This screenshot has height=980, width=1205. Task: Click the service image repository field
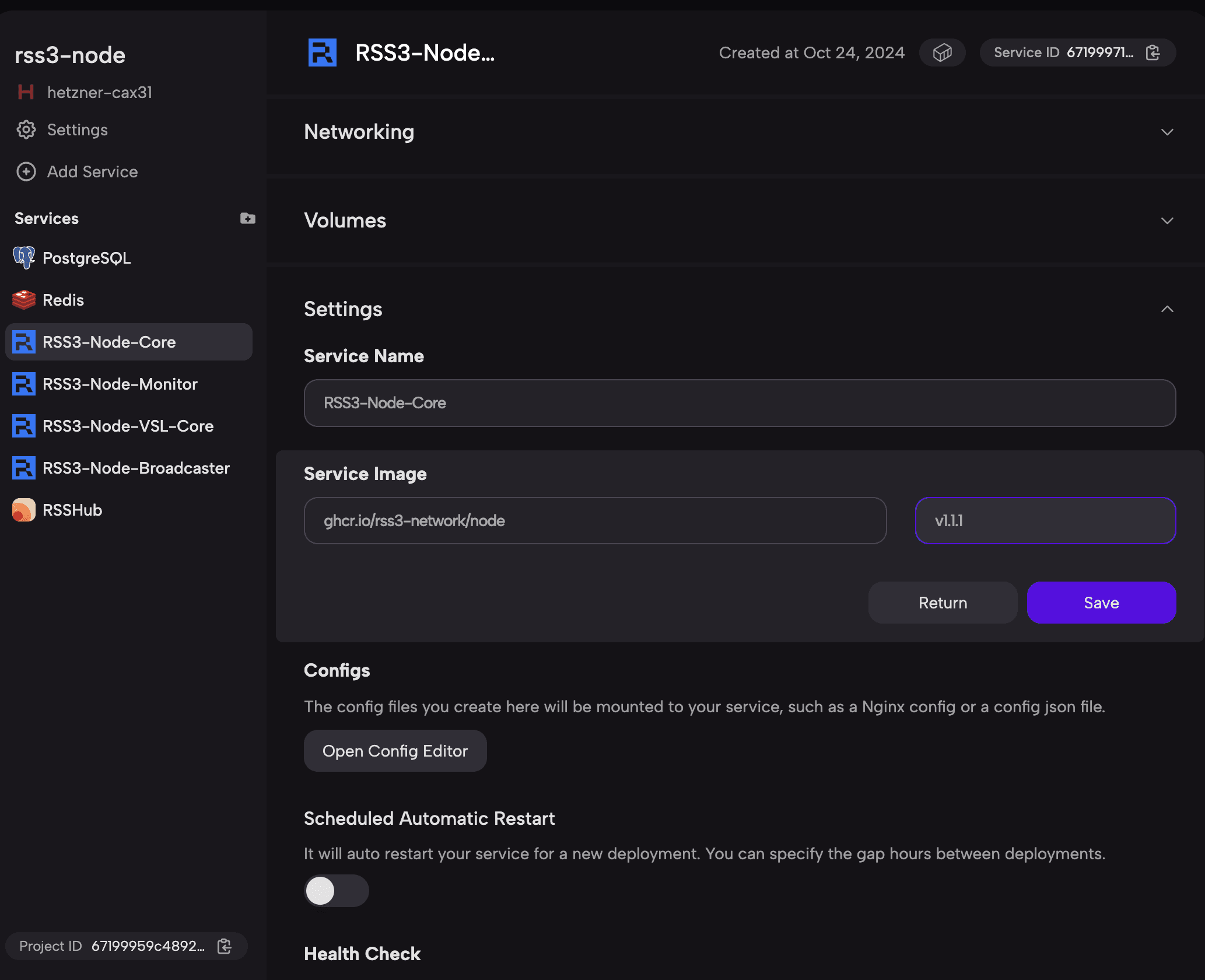pos(595,521)
